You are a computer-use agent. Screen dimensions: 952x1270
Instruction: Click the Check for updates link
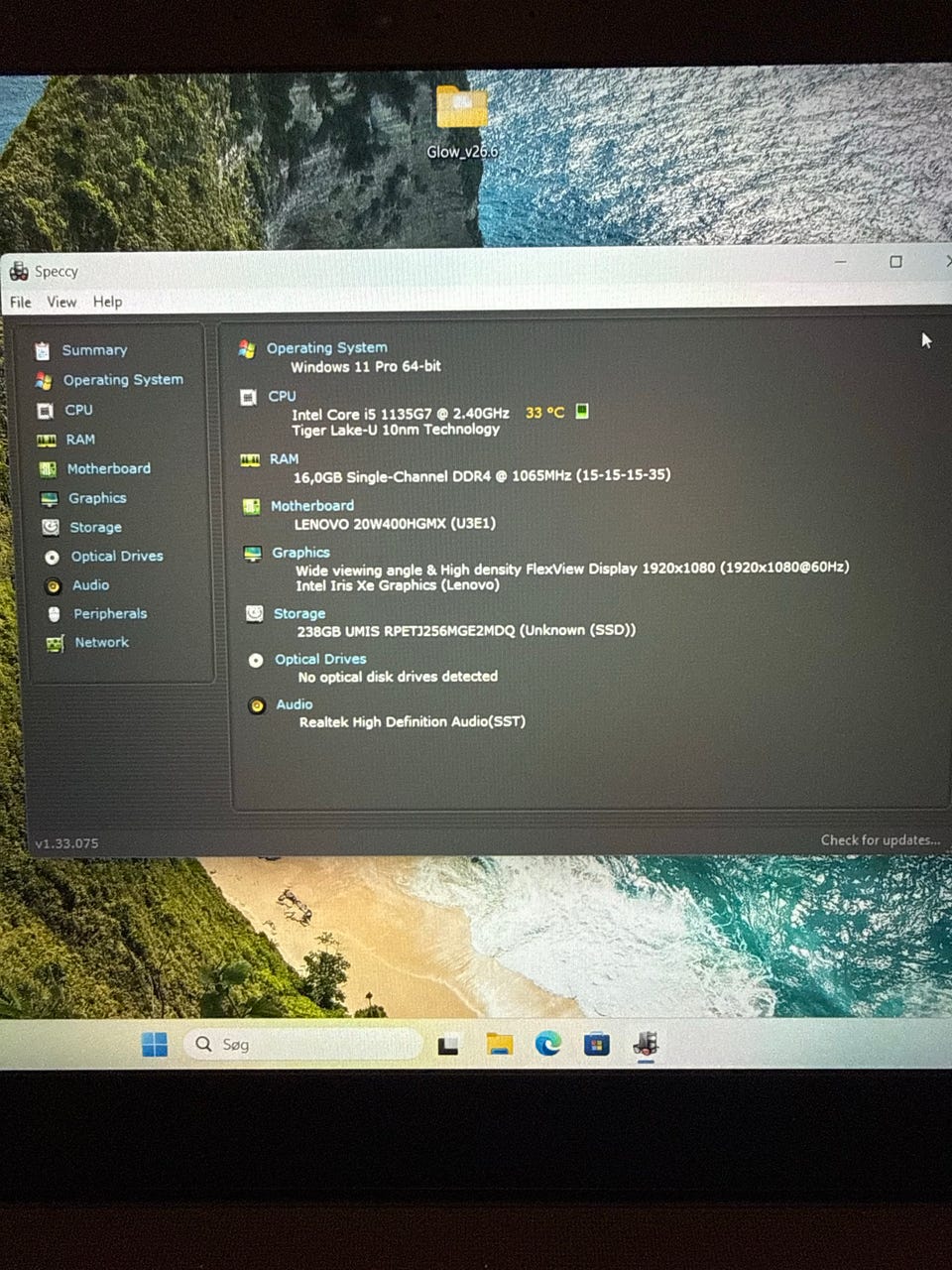880,840
